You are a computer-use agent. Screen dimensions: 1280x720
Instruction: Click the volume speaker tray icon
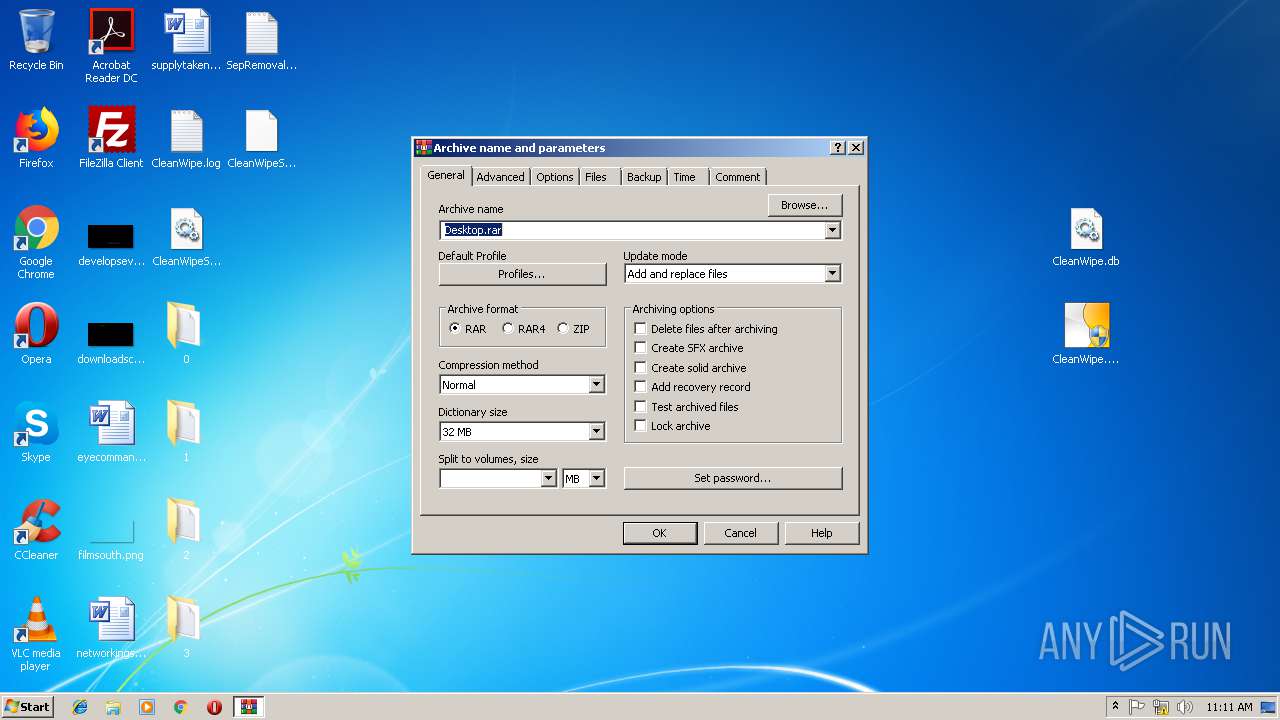[1184, 707]
